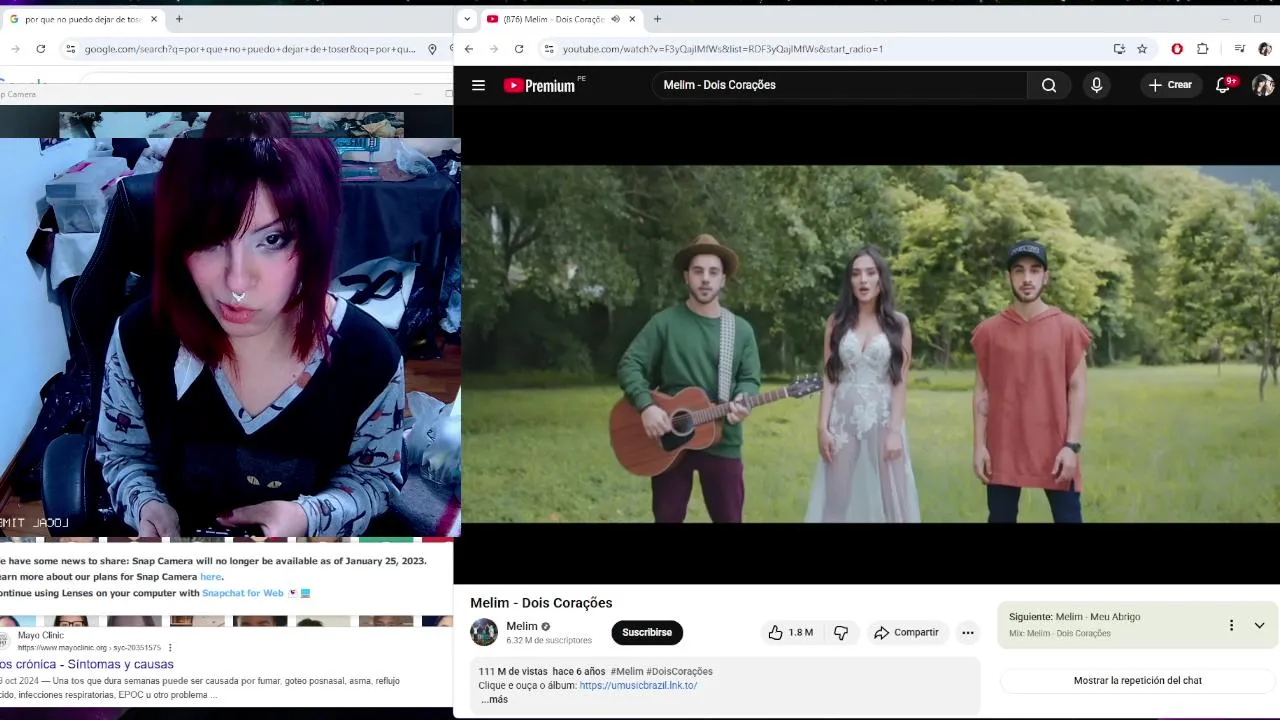
Task: View site information for google.com
Action: tap(70, 48)
